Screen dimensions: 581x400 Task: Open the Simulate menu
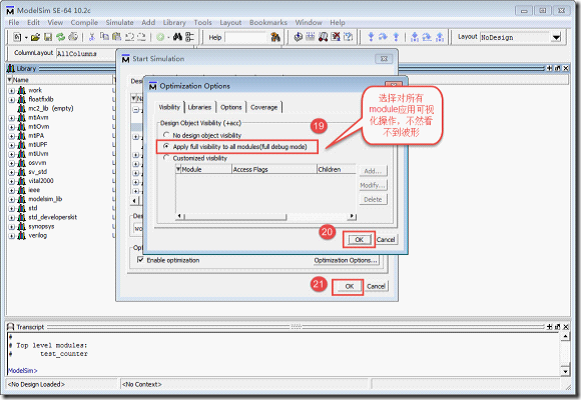(119, 23)
